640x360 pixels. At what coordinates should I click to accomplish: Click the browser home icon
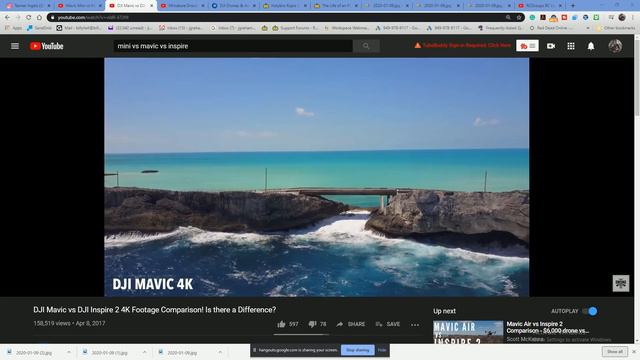tap(39, 18)
